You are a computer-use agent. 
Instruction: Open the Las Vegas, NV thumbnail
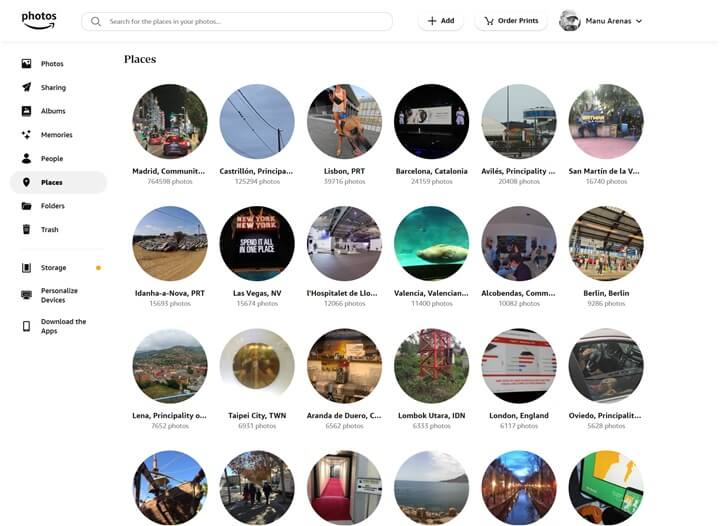coord(257,243)
